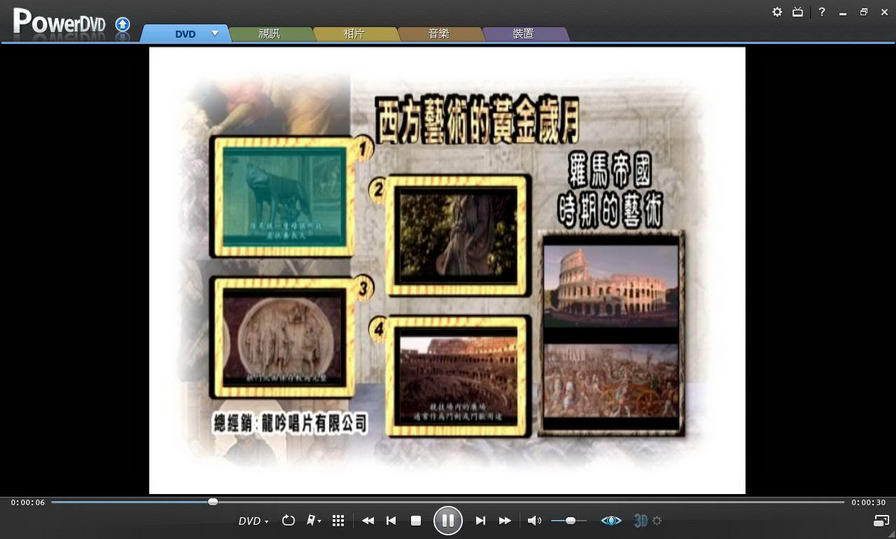Switch to the 音樂 tab
This screenshot has width=896, height=539.
pyautogui.click(x=438, y=34)
